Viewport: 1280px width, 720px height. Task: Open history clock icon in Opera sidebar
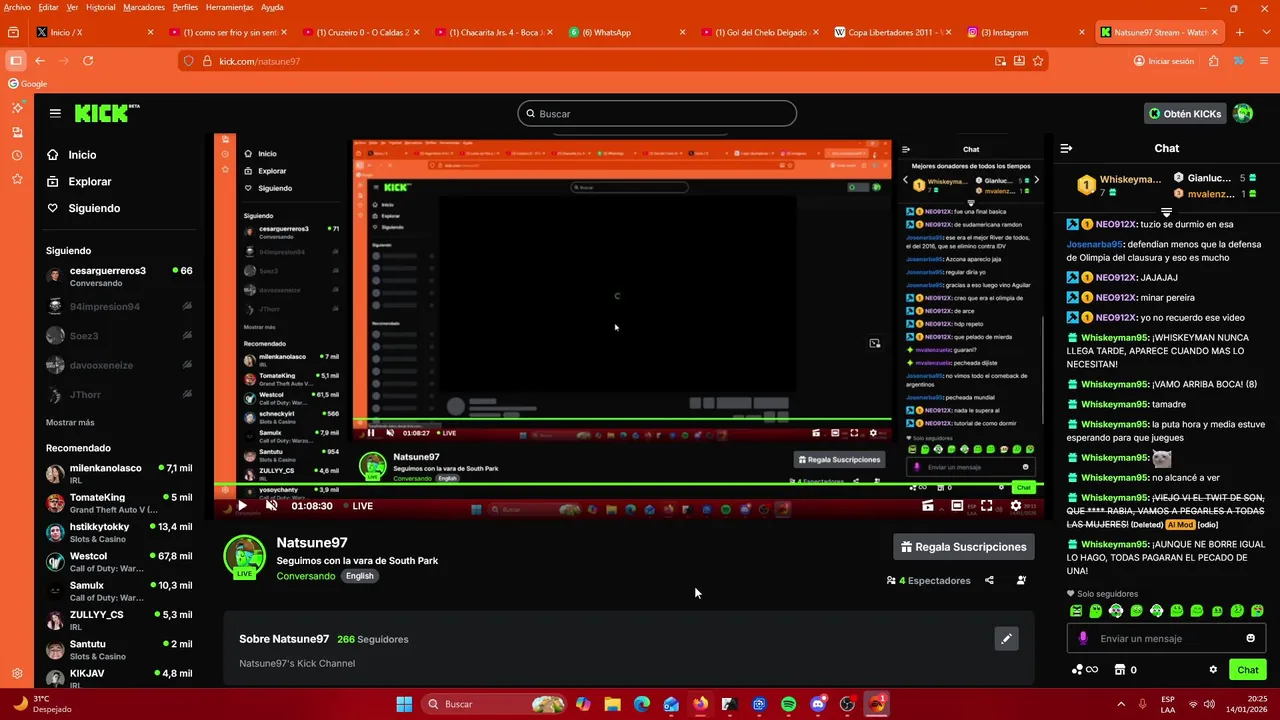pos(17,155)
